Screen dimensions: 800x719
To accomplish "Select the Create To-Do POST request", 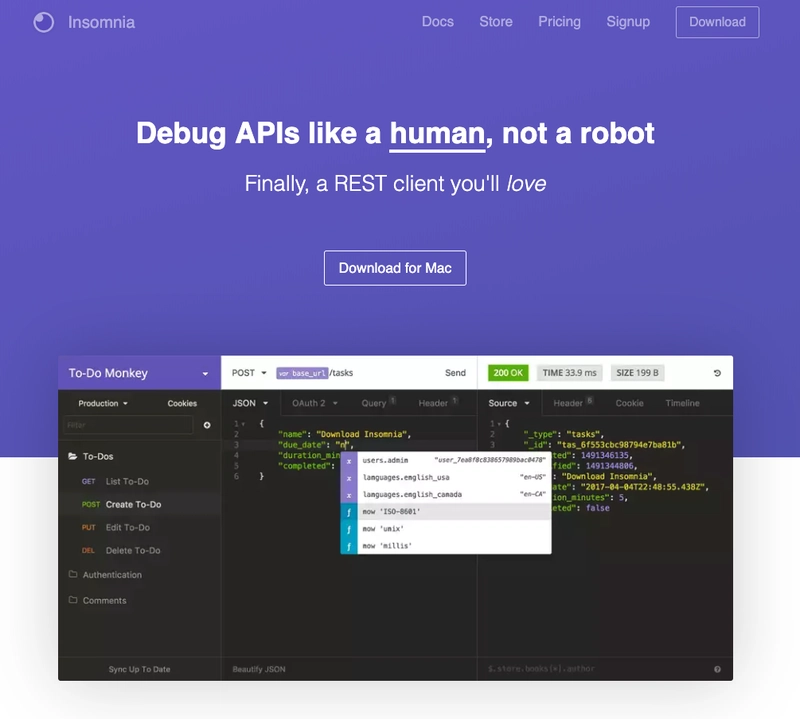I will [140, 504].
